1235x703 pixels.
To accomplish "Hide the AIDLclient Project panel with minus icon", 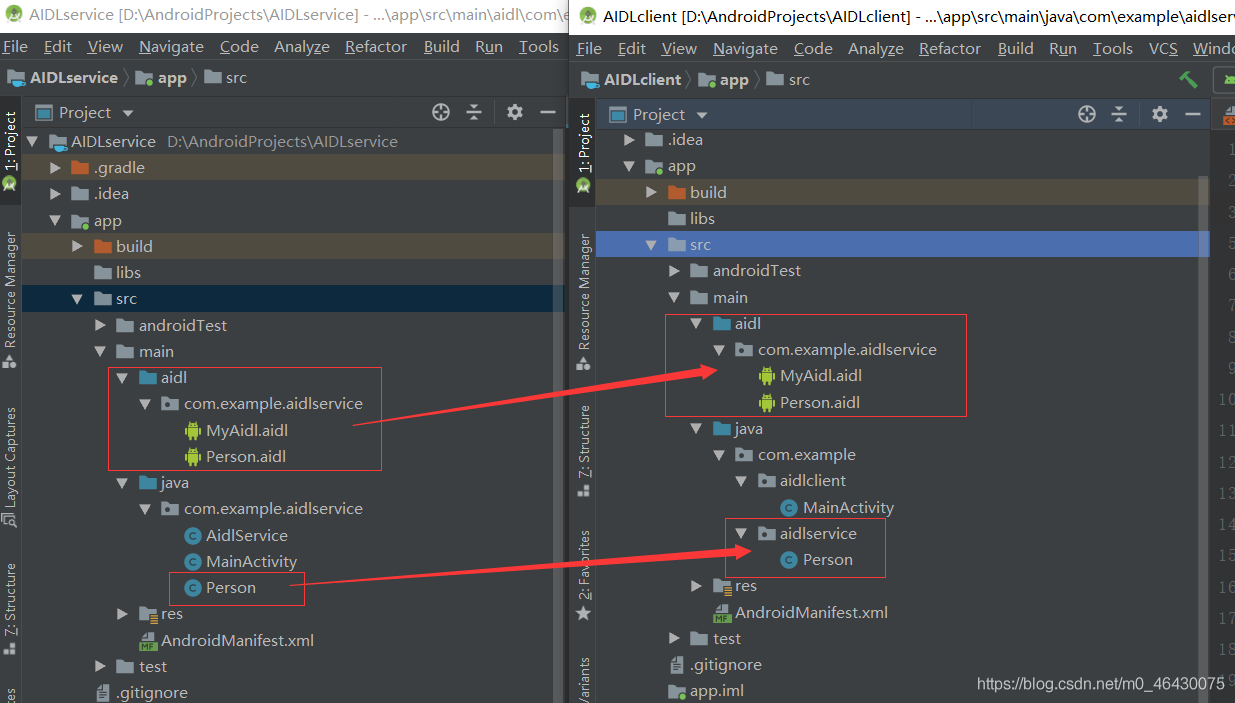I will tap(1192, 114).
